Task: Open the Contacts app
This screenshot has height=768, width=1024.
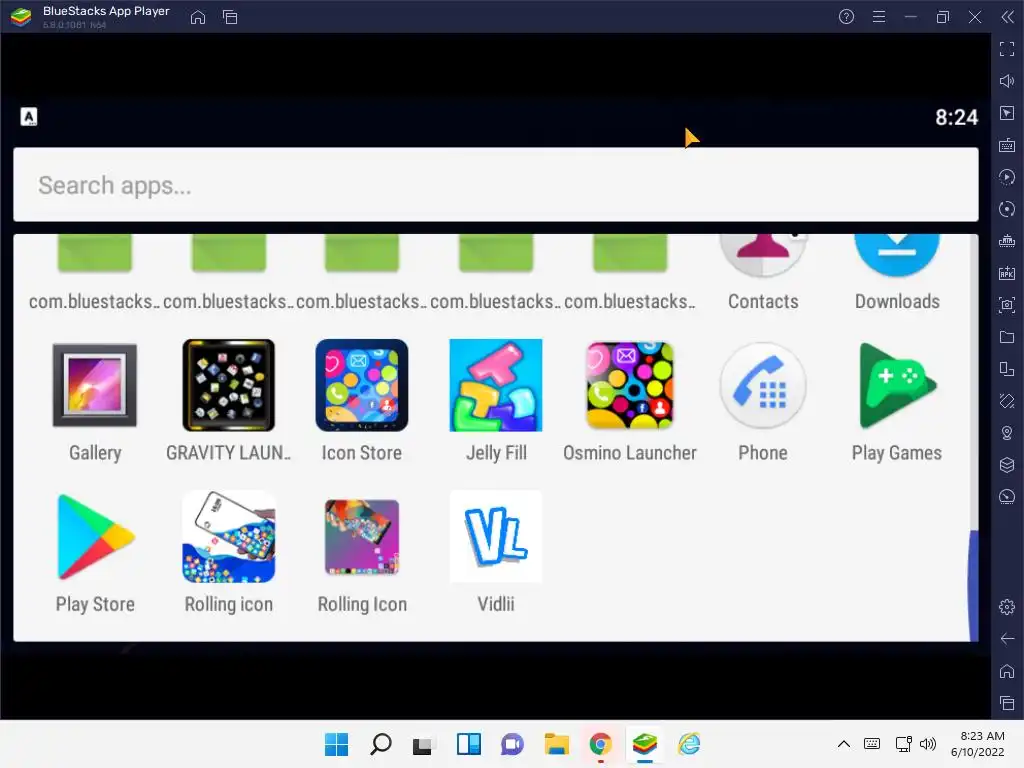Action: 763,256
